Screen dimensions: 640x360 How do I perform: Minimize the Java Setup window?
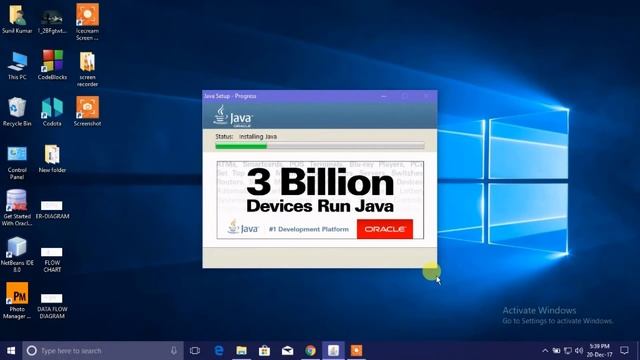[384, 96]
